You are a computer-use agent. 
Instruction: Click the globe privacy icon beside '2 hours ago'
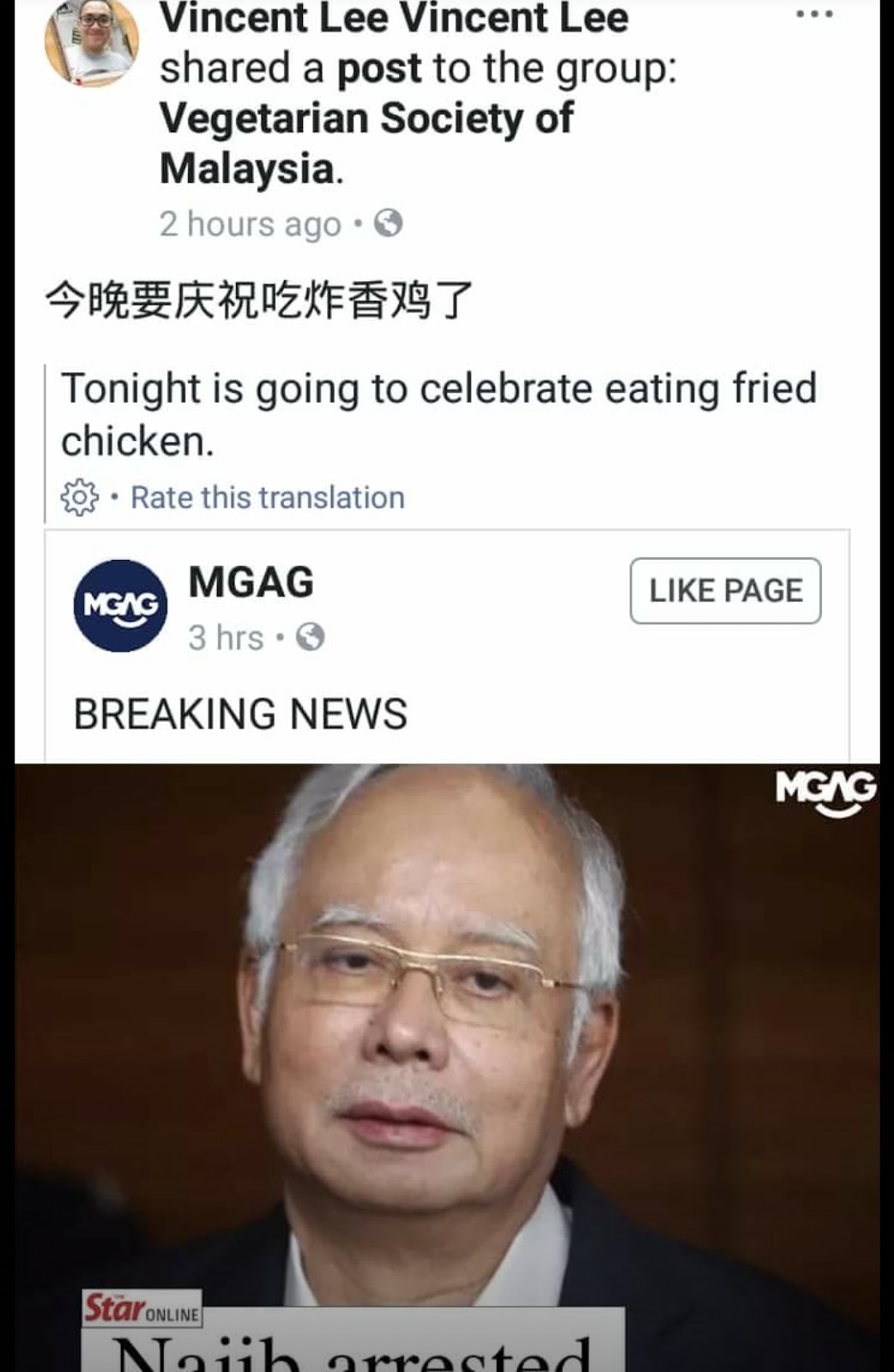[x=389, y=223]
